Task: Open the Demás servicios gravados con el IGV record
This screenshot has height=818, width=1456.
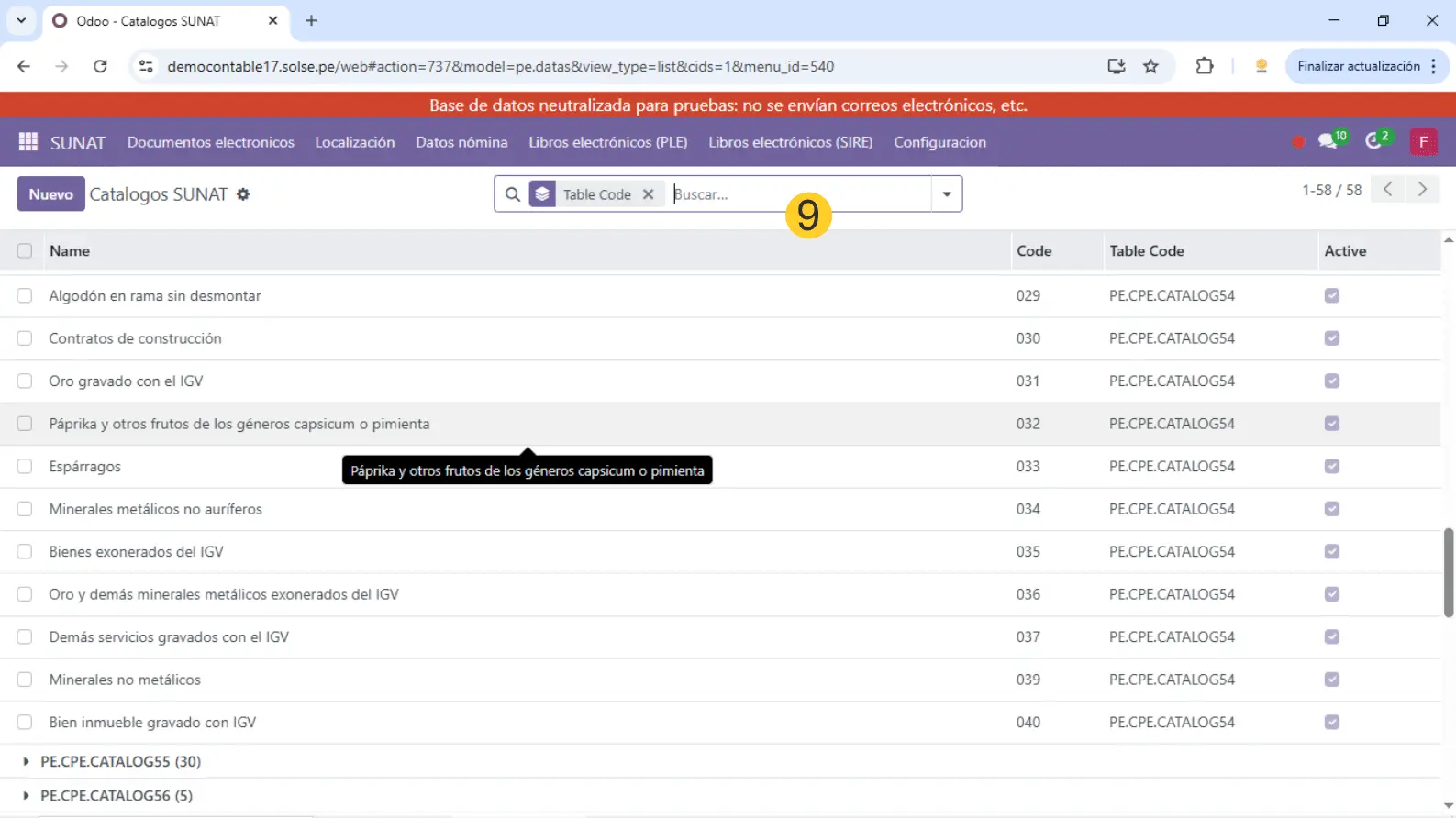Action: [x=169, y=637]
